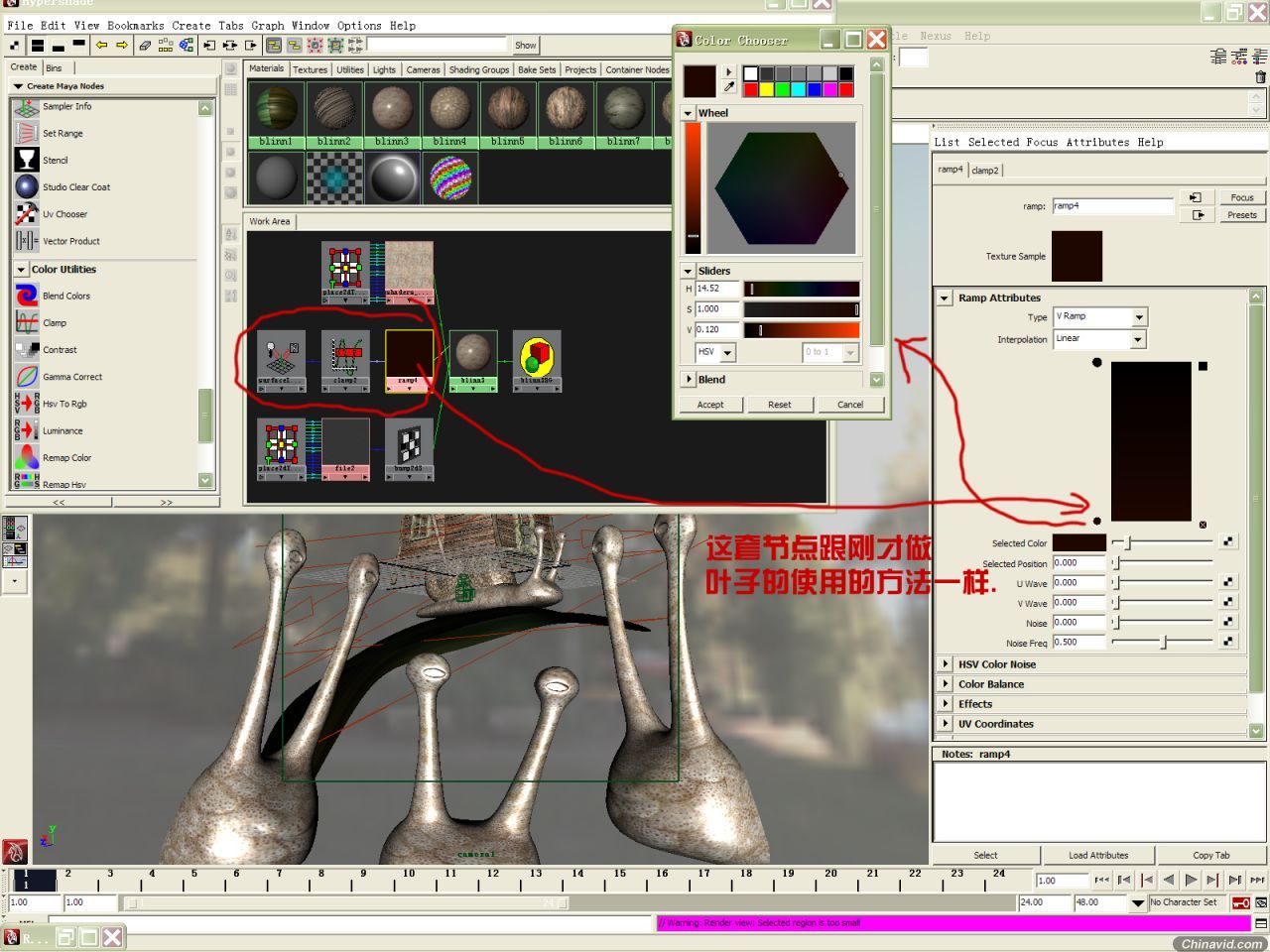Viewport: 1270px width, 952px height.
Task: Click the eraser clear-graph toolbar icon
Action: click(145, 45)
